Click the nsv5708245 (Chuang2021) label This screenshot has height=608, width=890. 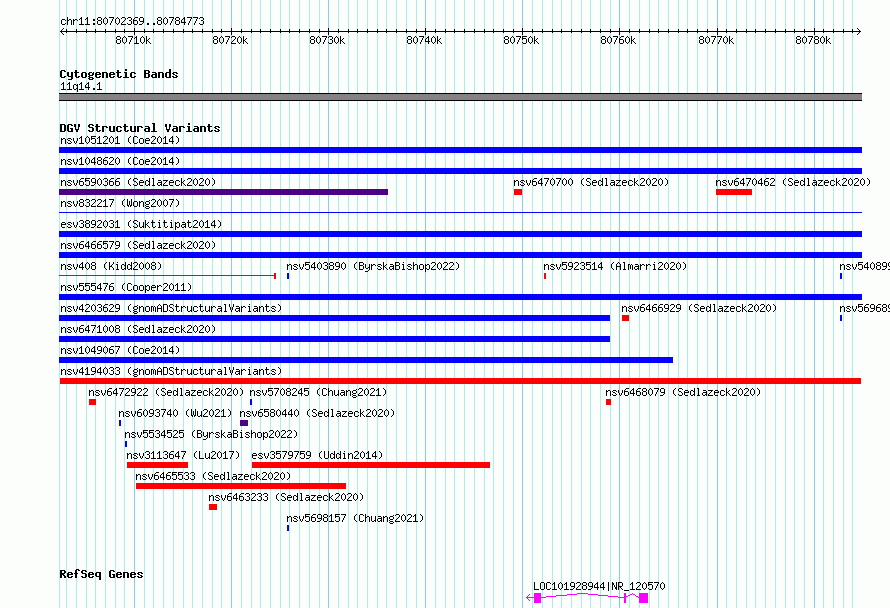pos(318,392)
